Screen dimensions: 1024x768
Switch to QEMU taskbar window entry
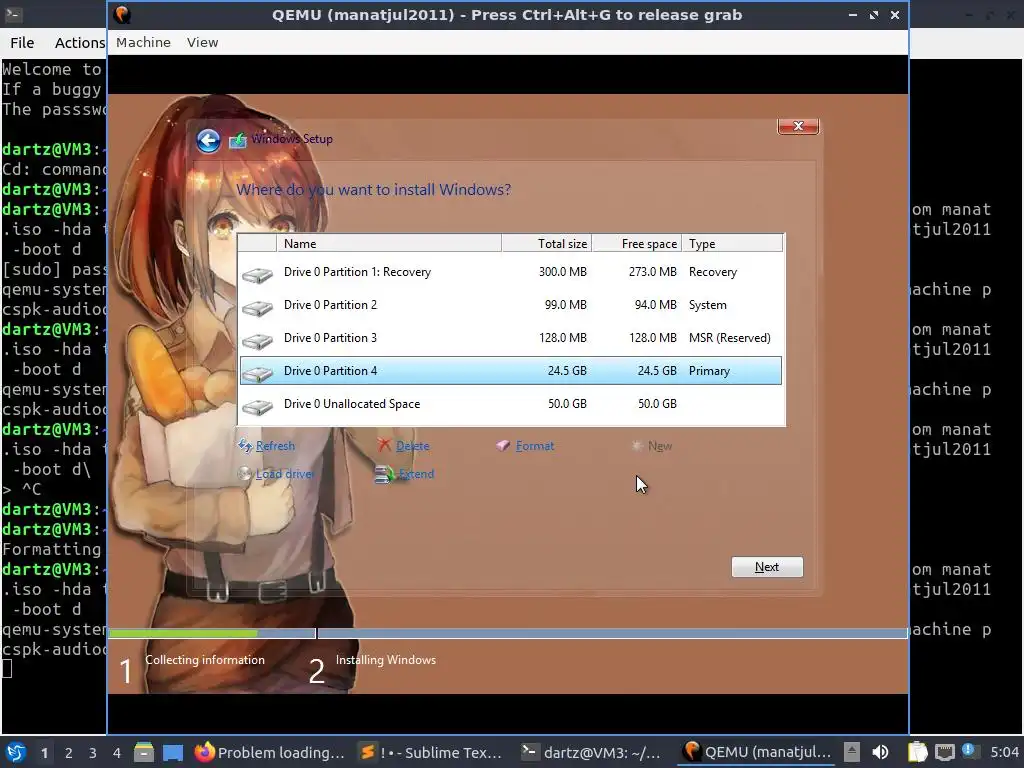click(x=756, y=752)
